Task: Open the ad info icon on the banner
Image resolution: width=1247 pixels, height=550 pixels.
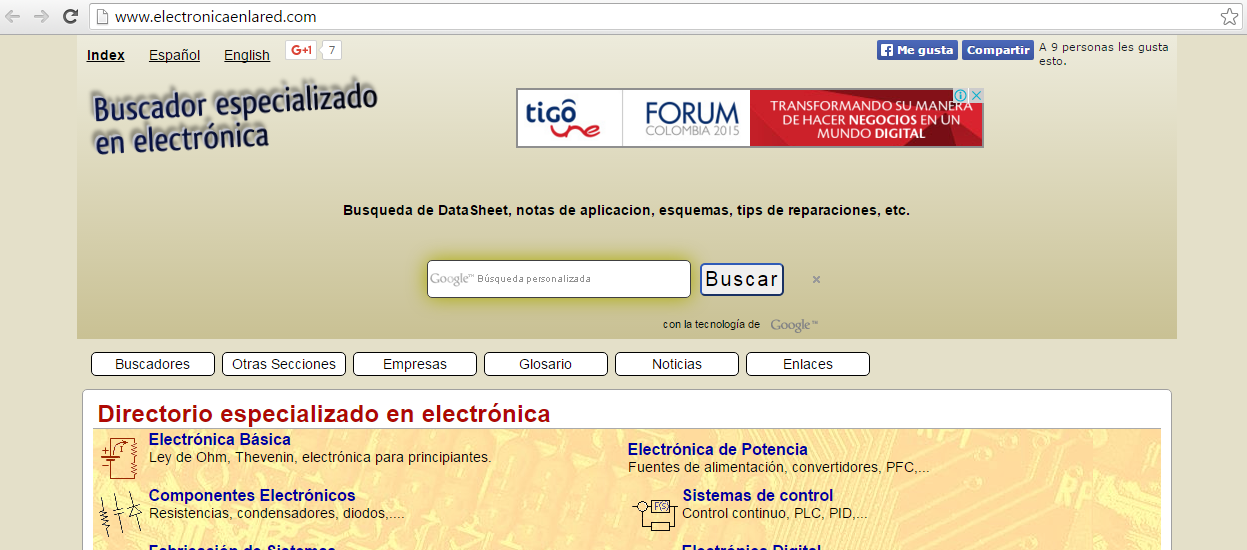Action: (962, 96)
